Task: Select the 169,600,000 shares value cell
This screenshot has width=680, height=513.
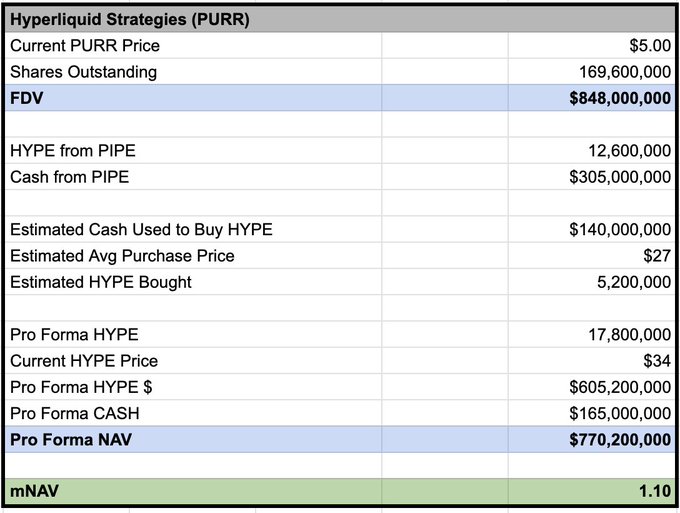Action: pos(625,72)
